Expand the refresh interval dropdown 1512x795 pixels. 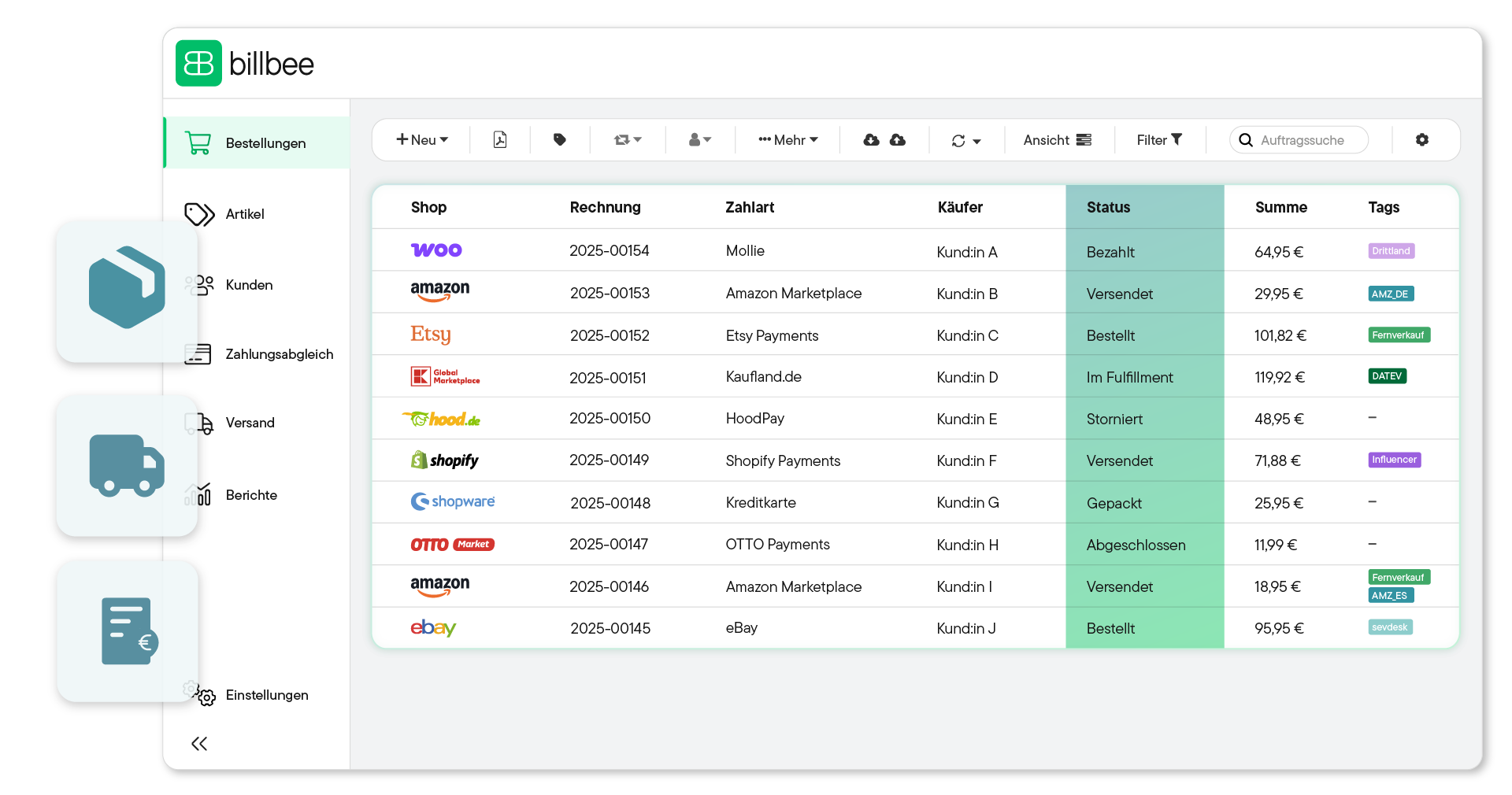click(965, 140)
